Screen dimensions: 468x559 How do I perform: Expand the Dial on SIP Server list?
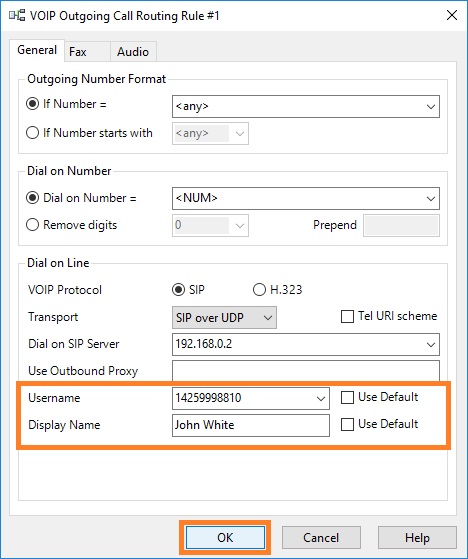click(x=431, y=345)
